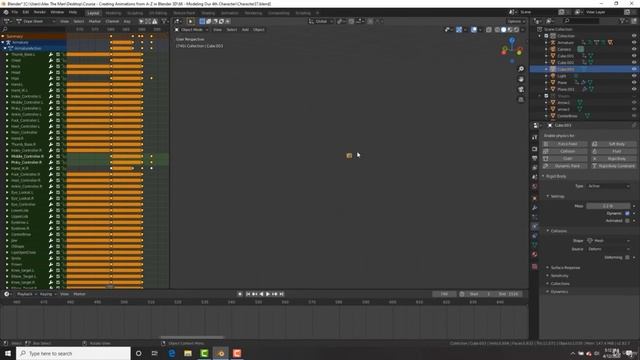Image resolution: width=640 pixels, height=360 pixels.
Task: Expand the Collections panel in physics
Action: [560, 284]
